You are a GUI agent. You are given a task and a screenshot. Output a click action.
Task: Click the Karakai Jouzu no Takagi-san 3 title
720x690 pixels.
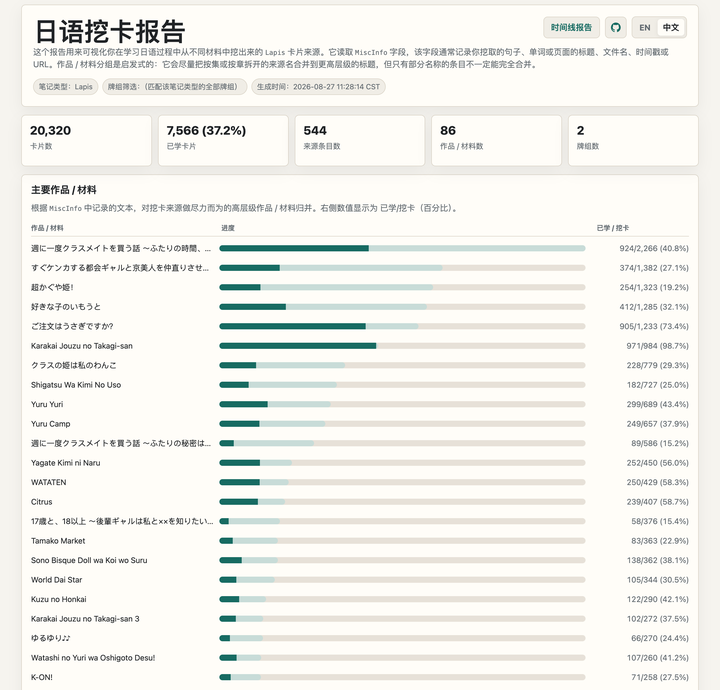pos(85,619)
